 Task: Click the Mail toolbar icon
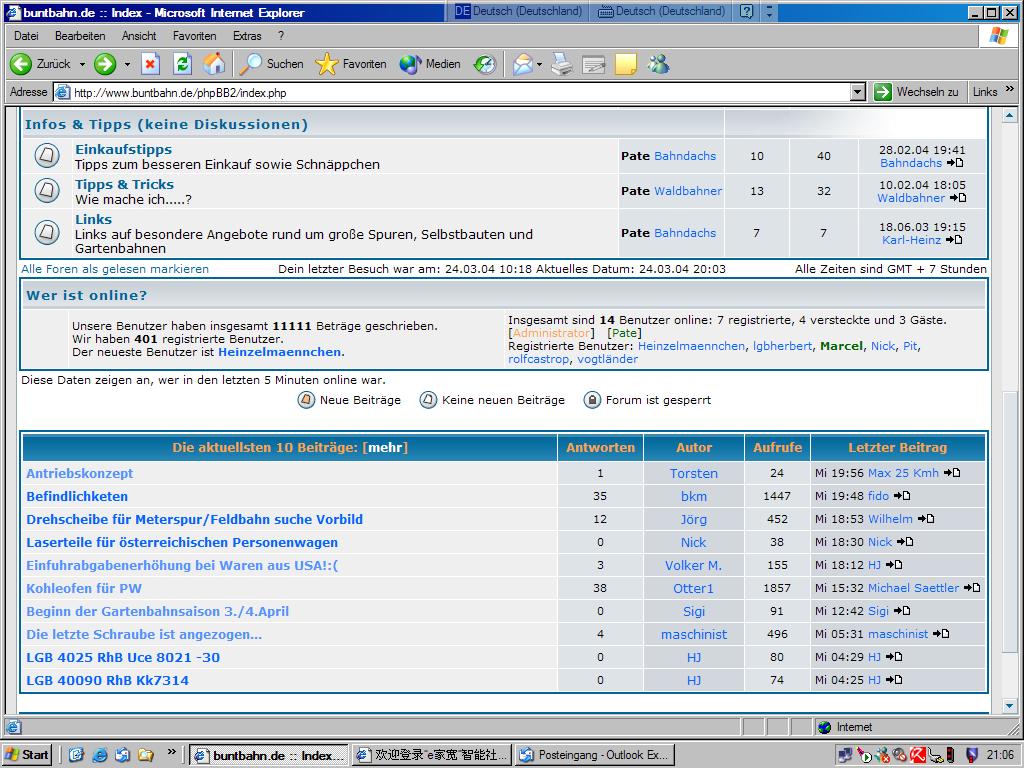coord(521,64)
